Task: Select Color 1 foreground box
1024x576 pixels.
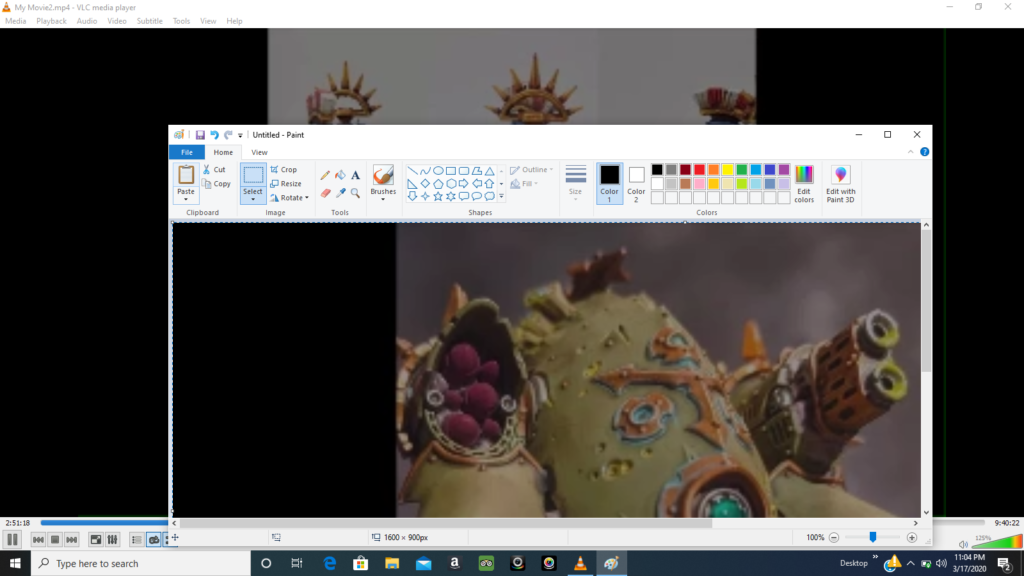Action: pyautogui.click(x=609, y=183)
